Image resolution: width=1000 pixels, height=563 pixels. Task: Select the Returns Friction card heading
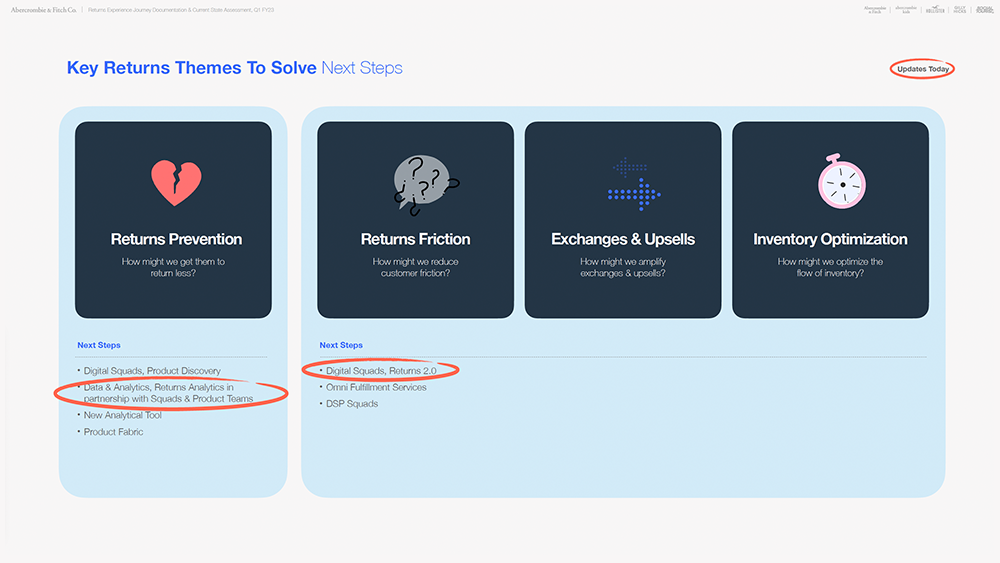pos(415,239)
